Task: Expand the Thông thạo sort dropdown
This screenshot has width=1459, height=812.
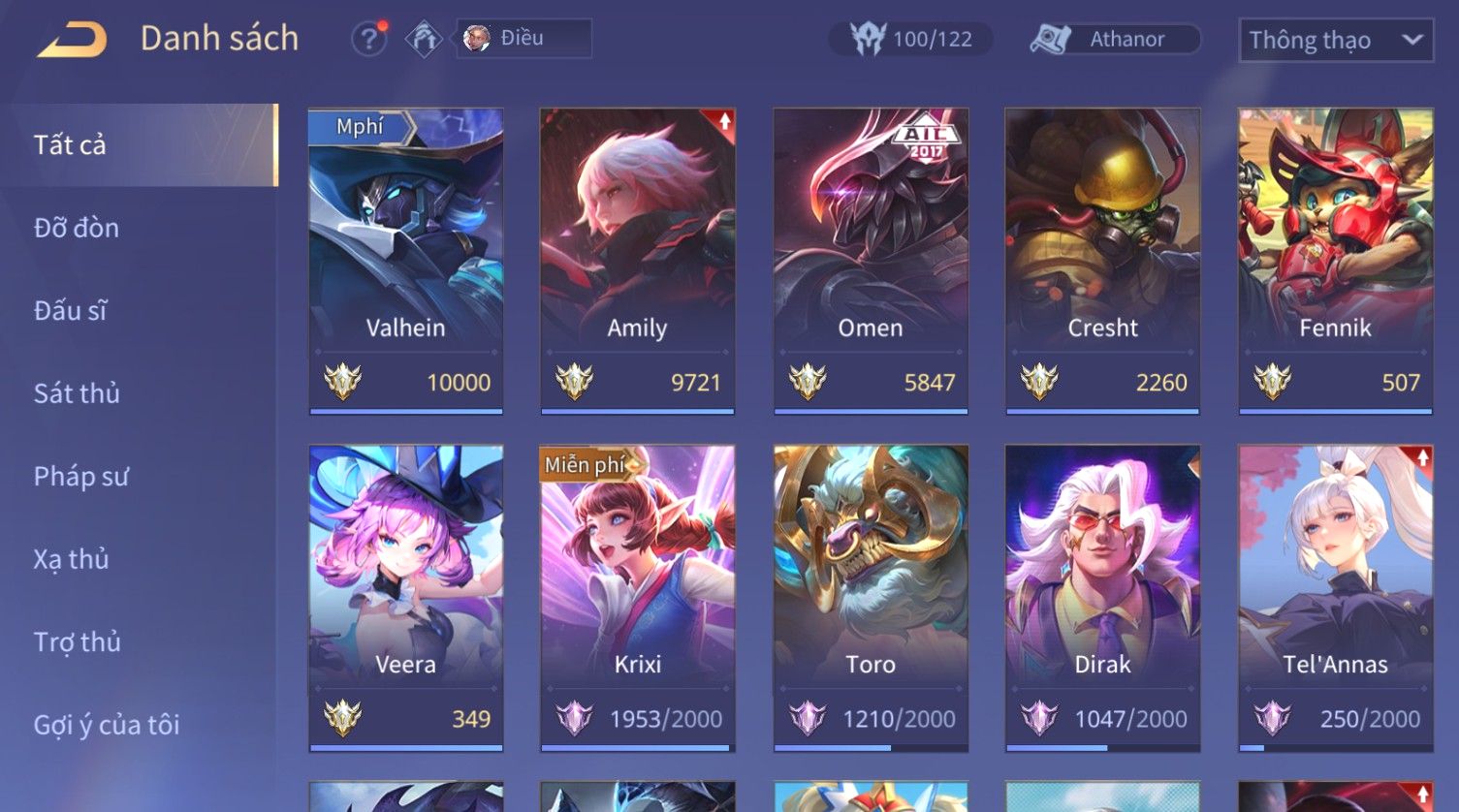Action: point(1336,40)
